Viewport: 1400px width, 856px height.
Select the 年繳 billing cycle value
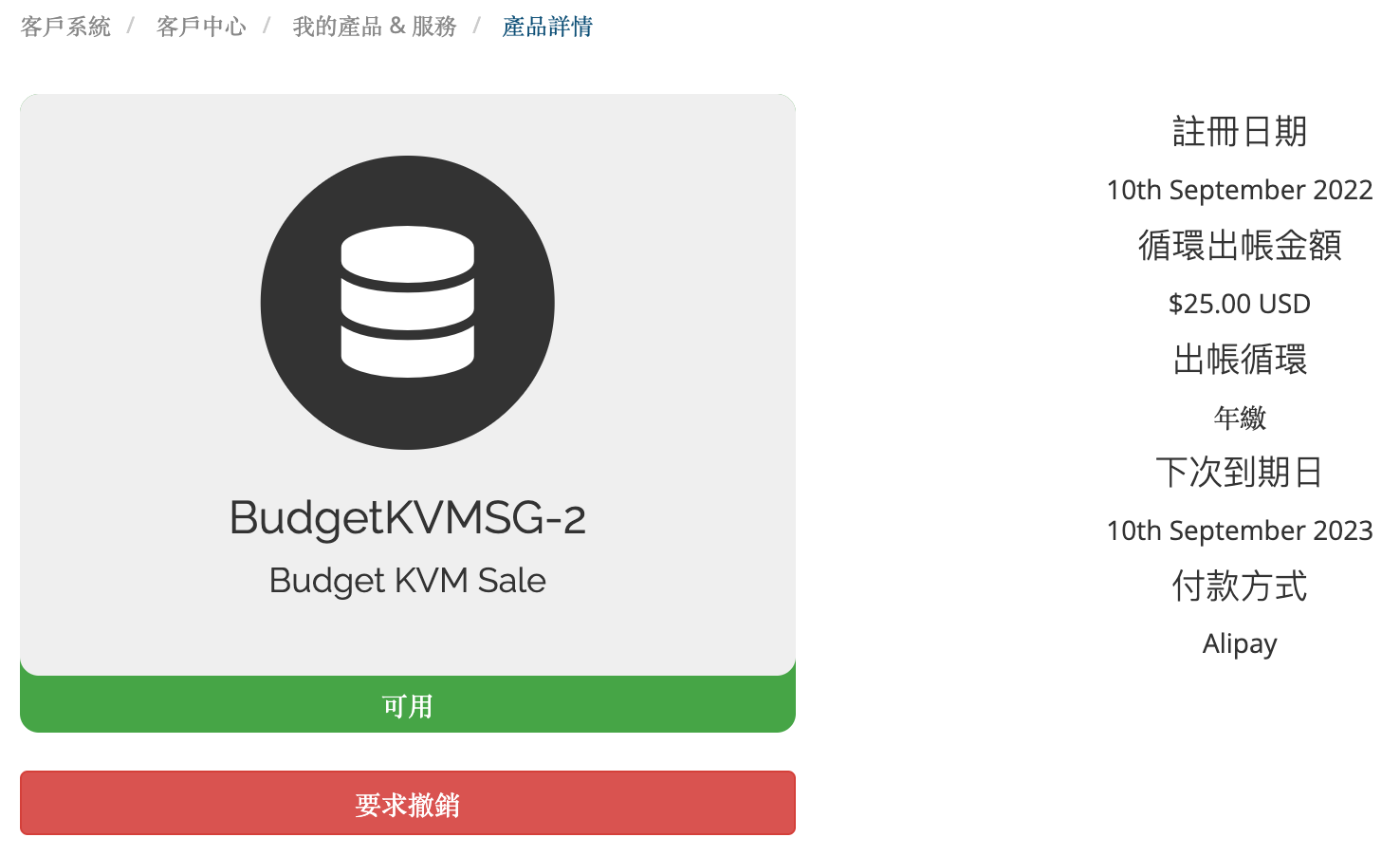click(x=1240, y=417)
